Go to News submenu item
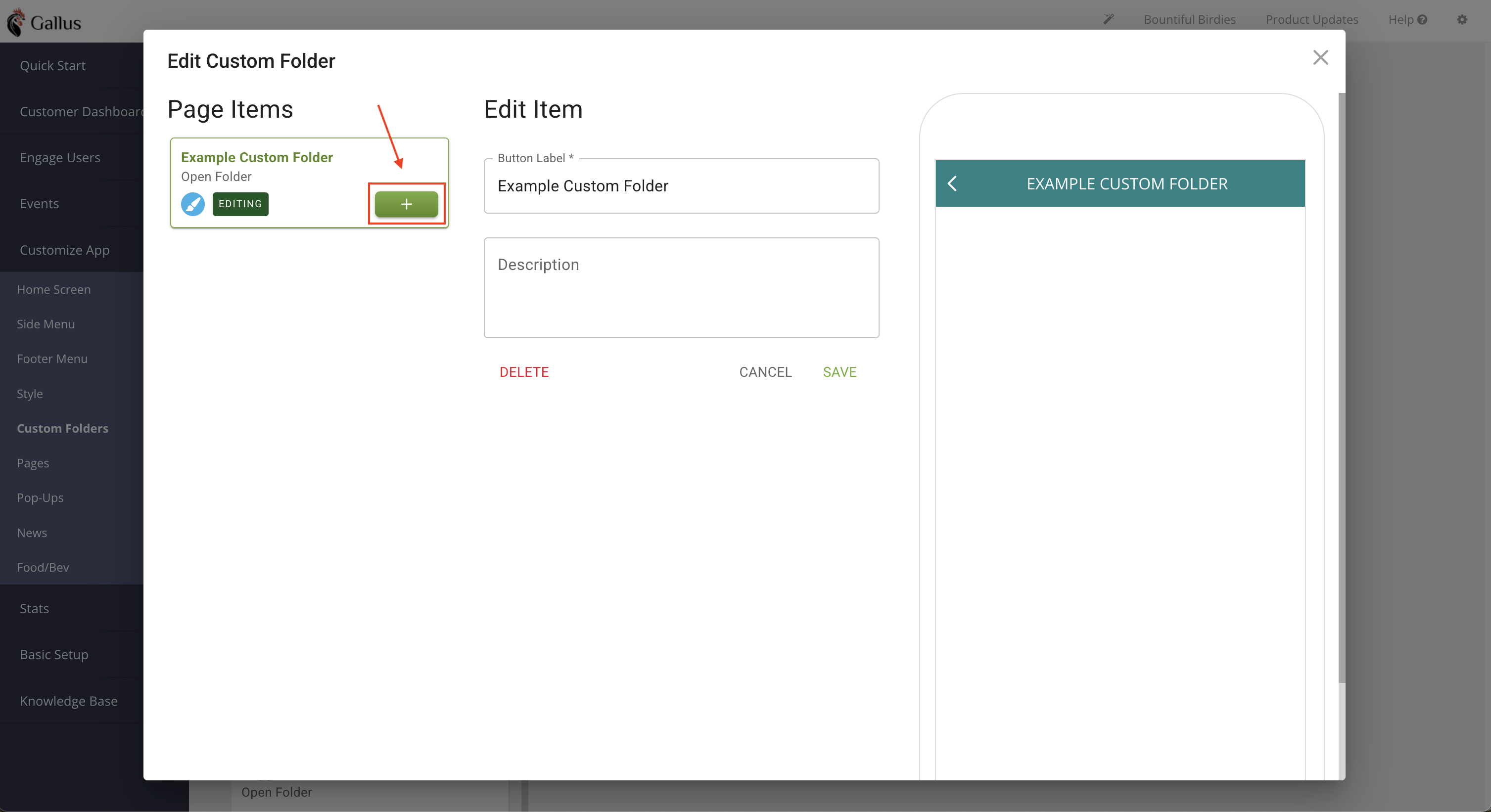The height and width of the screenshot is (812, 1491). [32, 533]
